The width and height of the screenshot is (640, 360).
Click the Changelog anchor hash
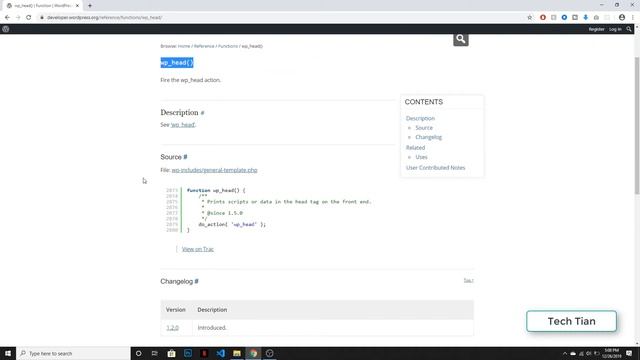(197, 282)
